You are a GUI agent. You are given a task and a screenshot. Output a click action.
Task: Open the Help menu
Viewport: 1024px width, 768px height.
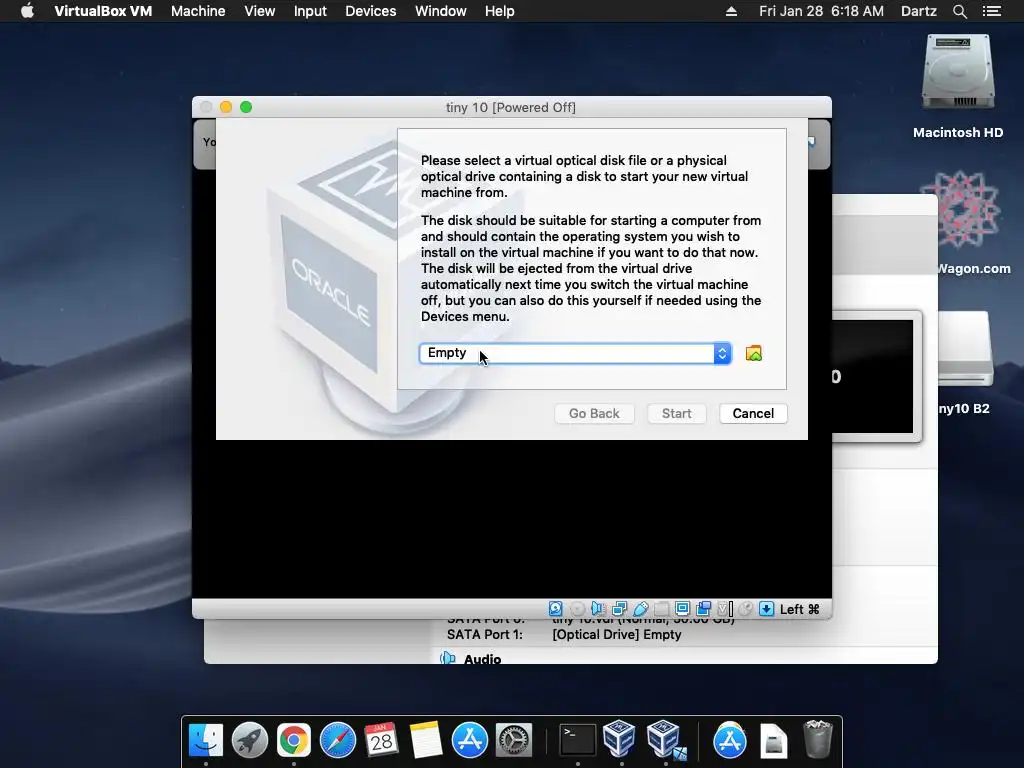tap(500, 11)
